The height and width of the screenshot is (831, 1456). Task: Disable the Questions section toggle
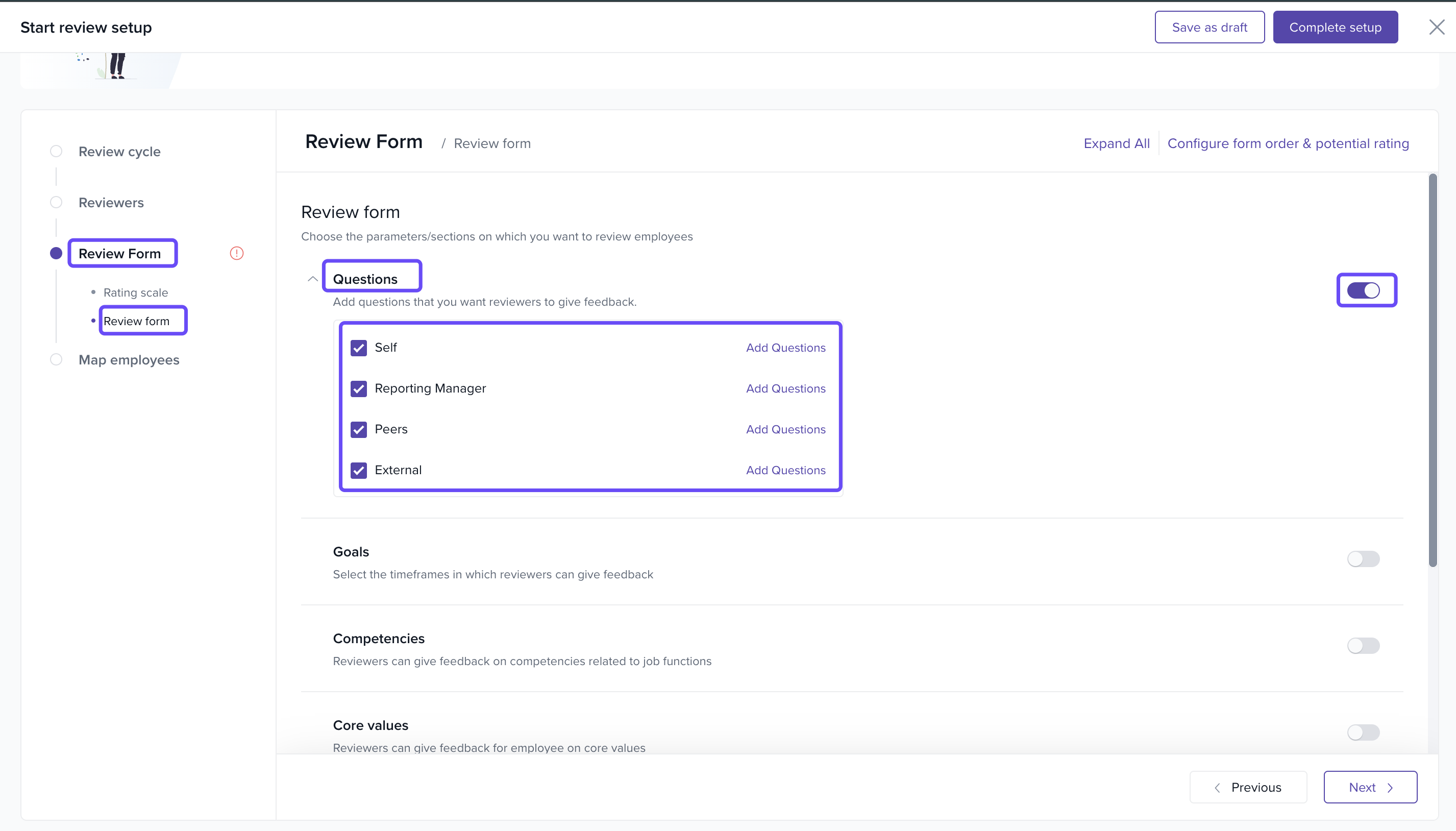[x=1363, y=290]
